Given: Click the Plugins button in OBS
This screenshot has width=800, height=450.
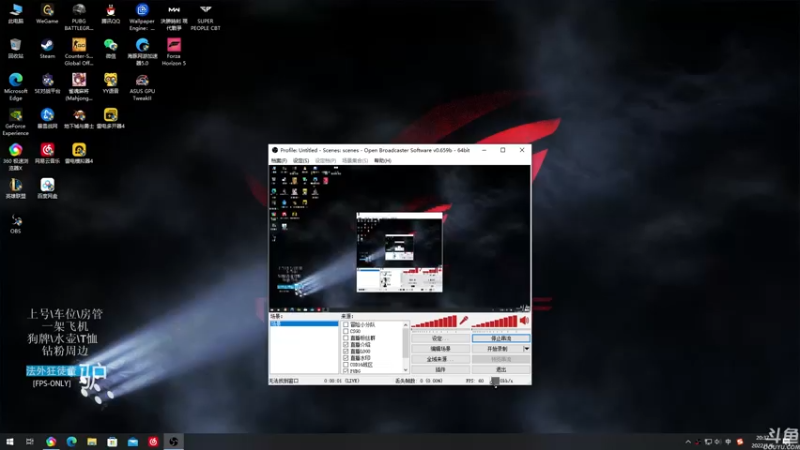Looking at the screenshot, I should click(441, 369).
